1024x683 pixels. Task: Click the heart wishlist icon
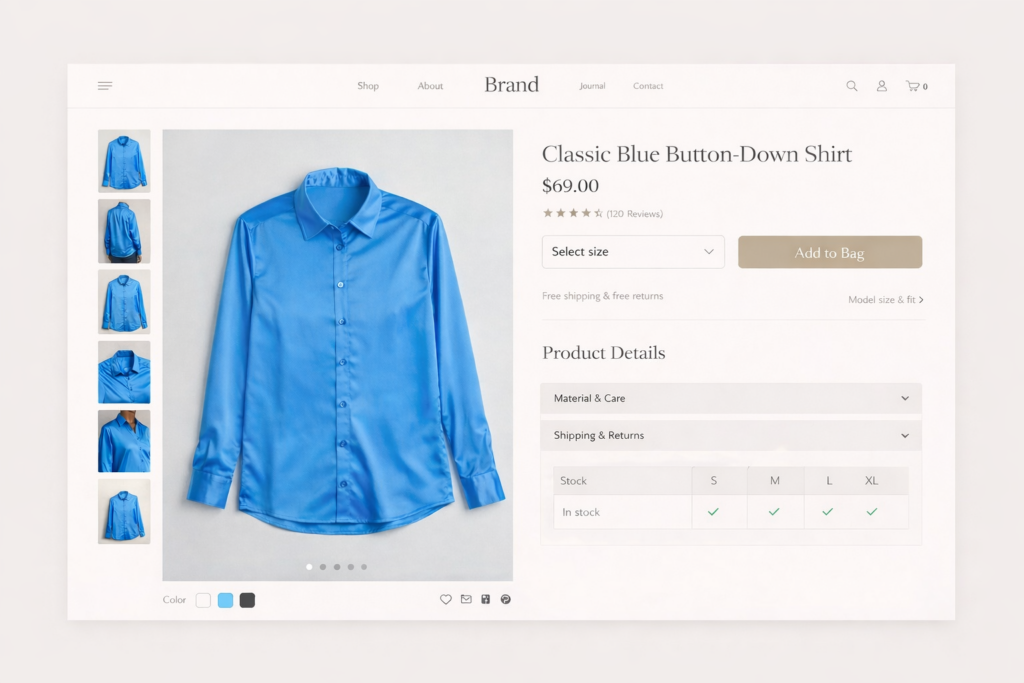click(446, 599)
